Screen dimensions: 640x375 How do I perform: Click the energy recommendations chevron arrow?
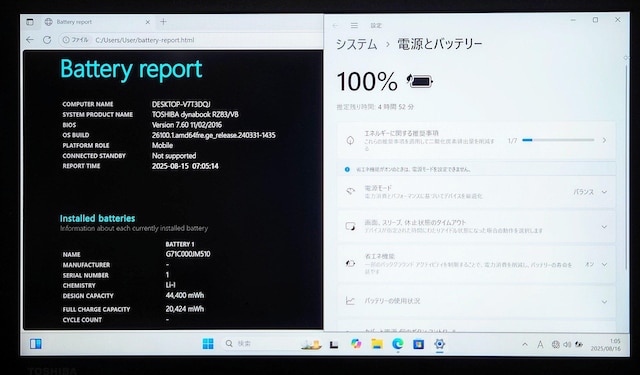tap(604, 140)
